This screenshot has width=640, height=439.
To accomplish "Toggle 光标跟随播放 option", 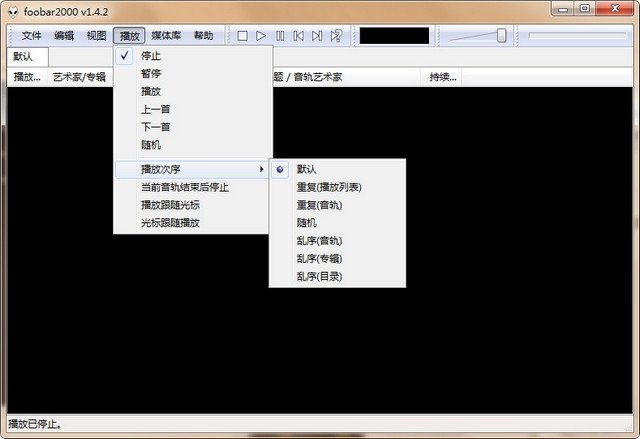I will (x=192, y=223).
